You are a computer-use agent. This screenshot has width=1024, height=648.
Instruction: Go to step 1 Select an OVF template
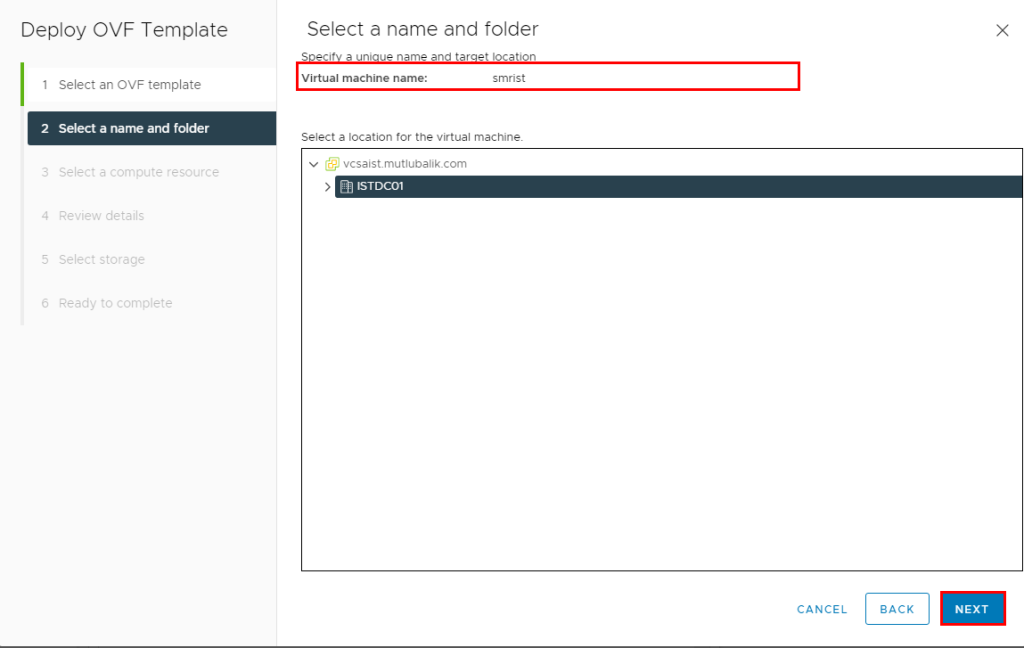pos(150,85)
